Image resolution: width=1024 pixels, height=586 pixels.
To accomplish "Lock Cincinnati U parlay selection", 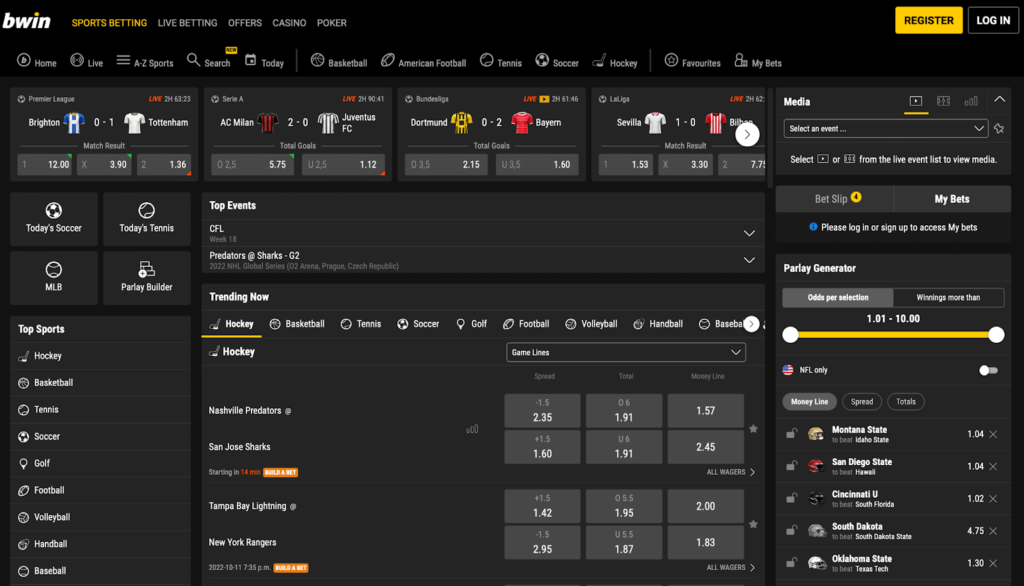I will (792, 498).
